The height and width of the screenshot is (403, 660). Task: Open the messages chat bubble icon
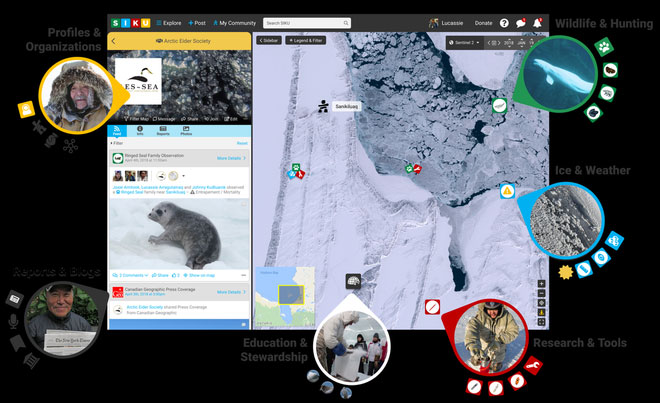tap(521, 23)
